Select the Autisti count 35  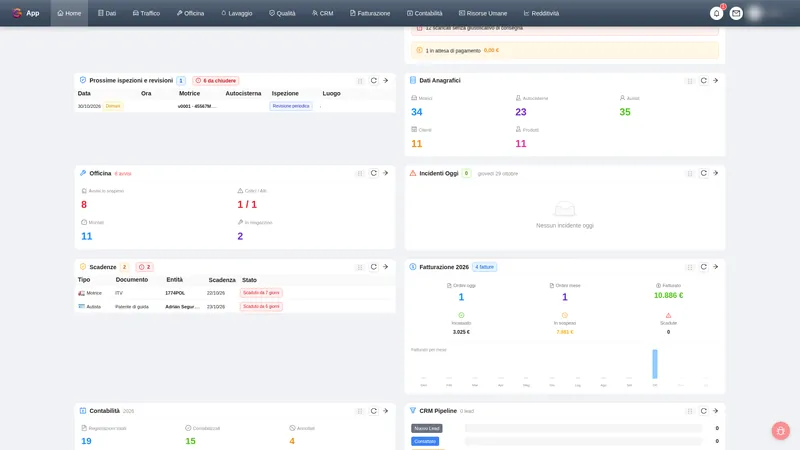(625, 112)
